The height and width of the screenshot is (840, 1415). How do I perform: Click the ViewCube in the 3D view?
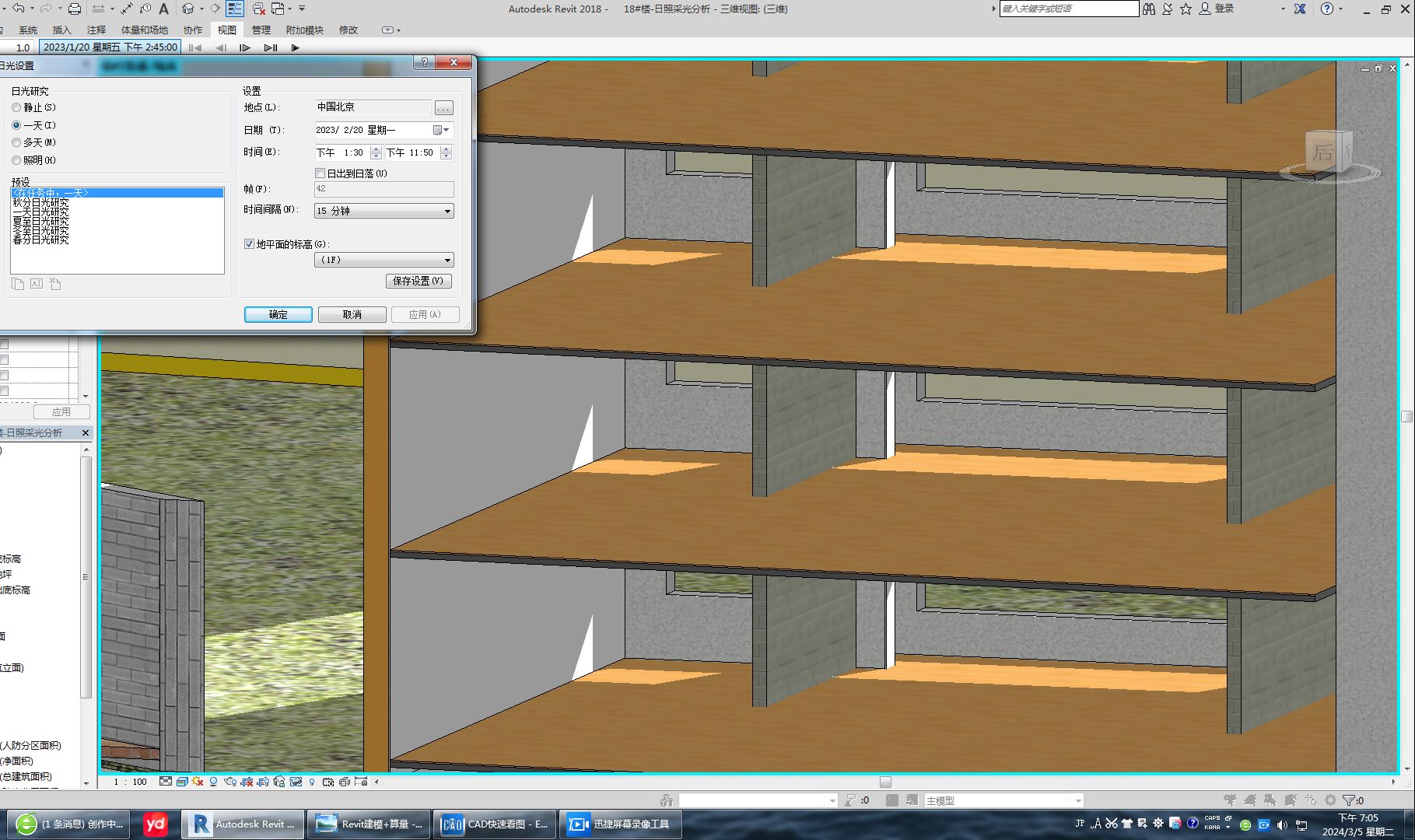click(x=1329, y=152)
